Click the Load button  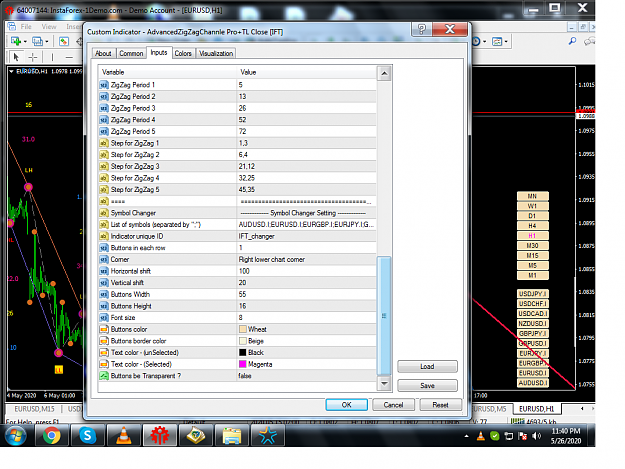point(427,367)
